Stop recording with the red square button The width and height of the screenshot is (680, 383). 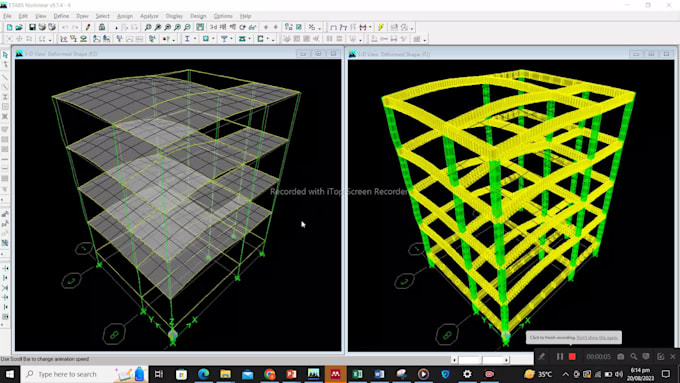point(572,357)
